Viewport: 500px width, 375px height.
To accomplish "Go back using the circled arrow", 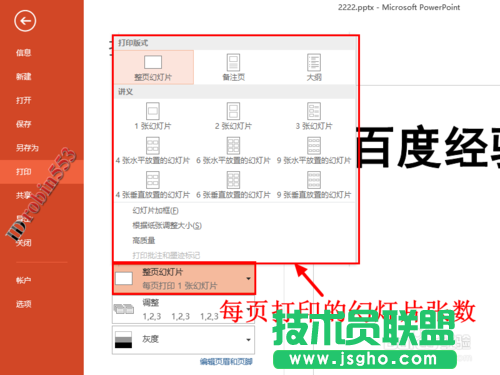I will click(25, 21).
